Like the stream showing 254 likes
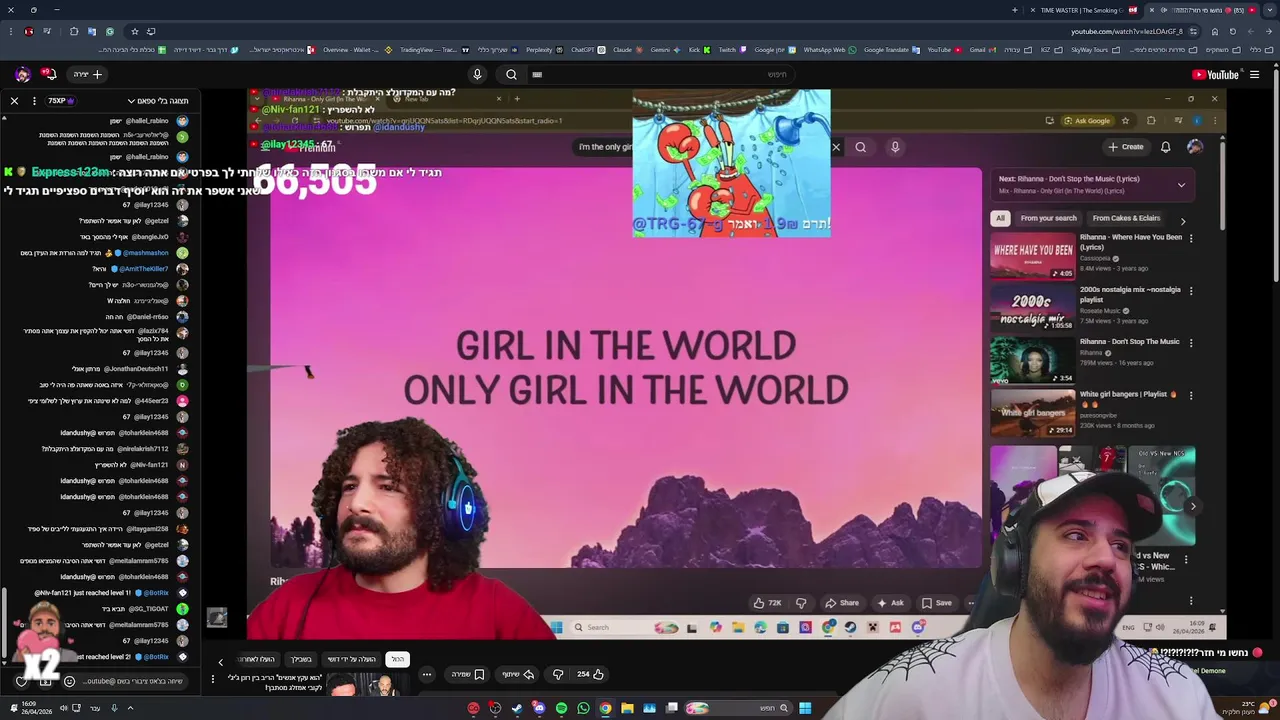Viewport: 1280px width, 720px height. point(590,674)
